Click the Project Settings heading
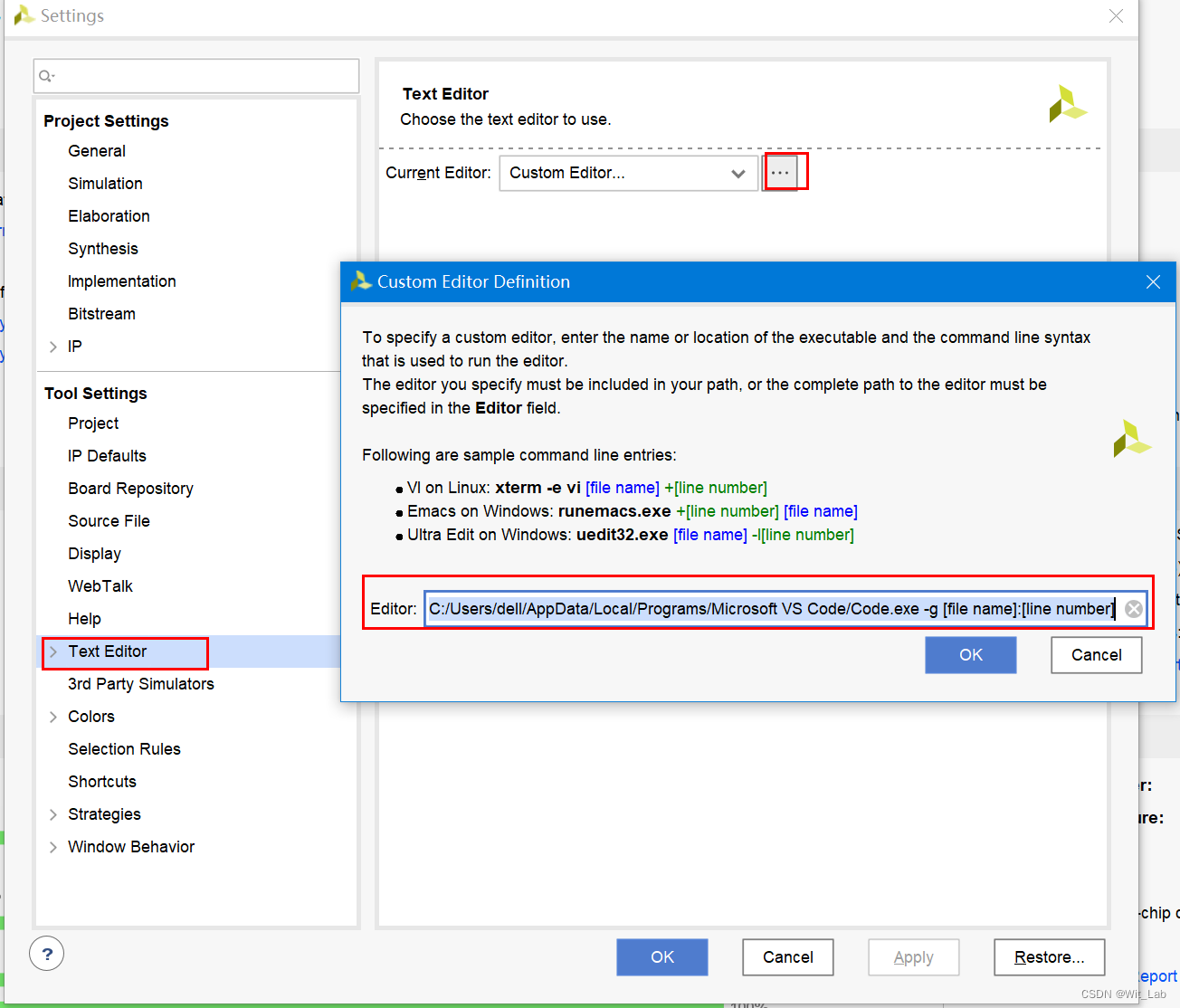 pos(106,121)
